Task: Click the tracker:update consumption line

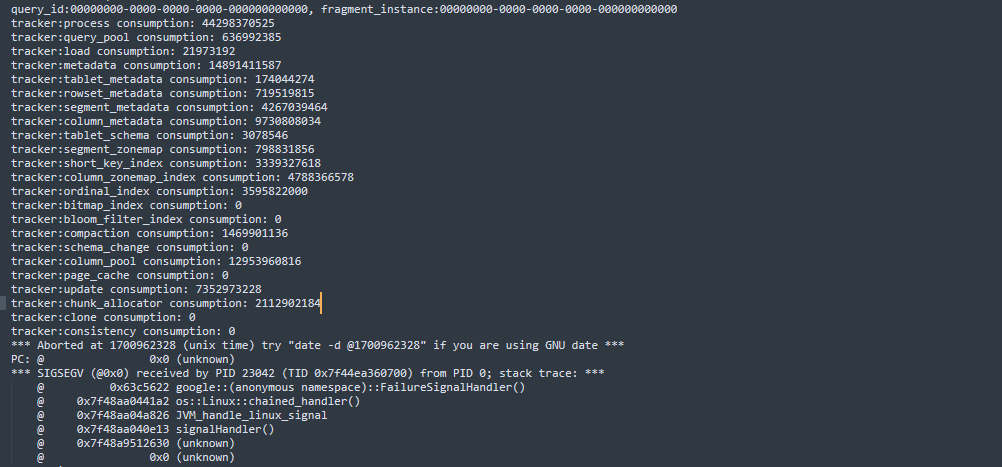Action: (x=136, y=289)
